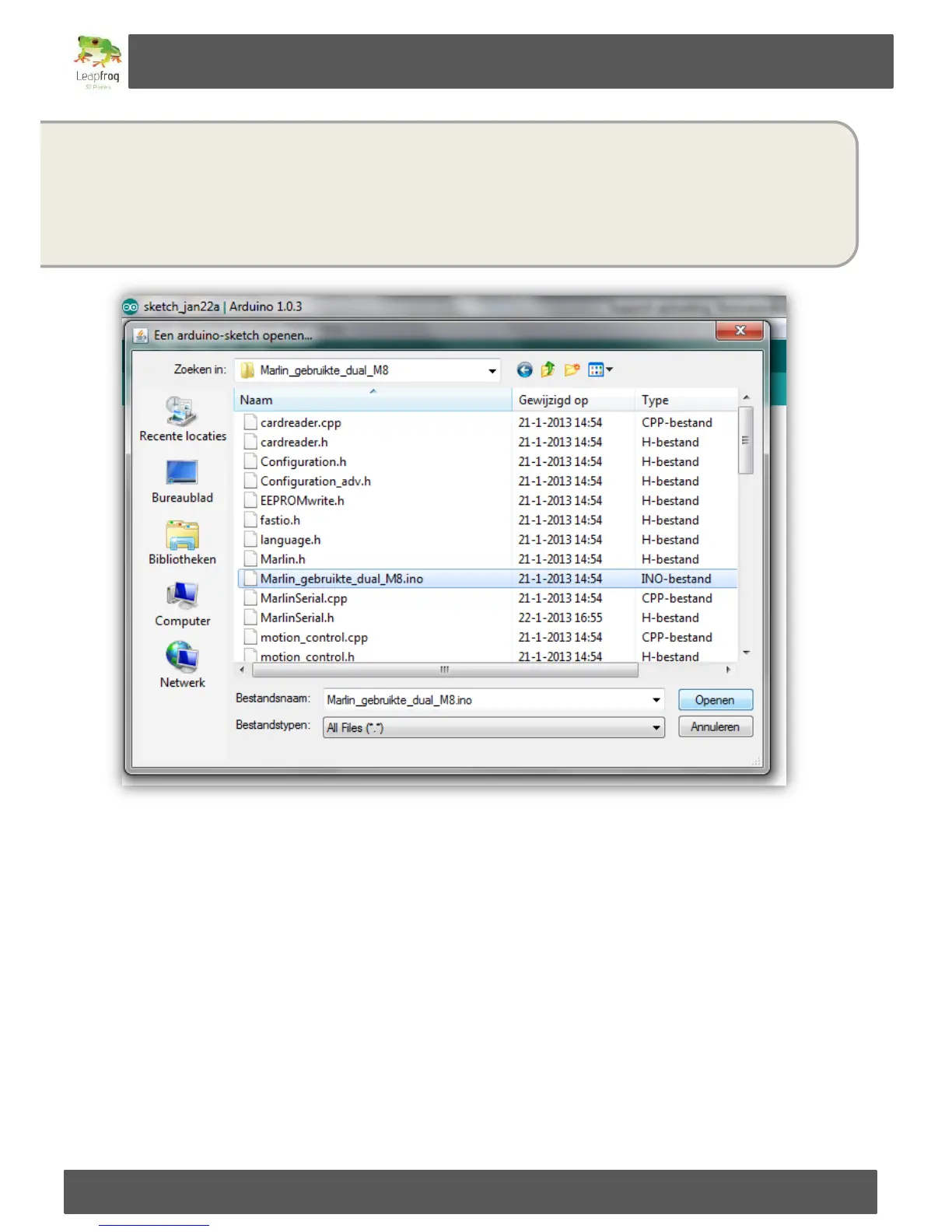Create a new folder

[x=572, y=370]
